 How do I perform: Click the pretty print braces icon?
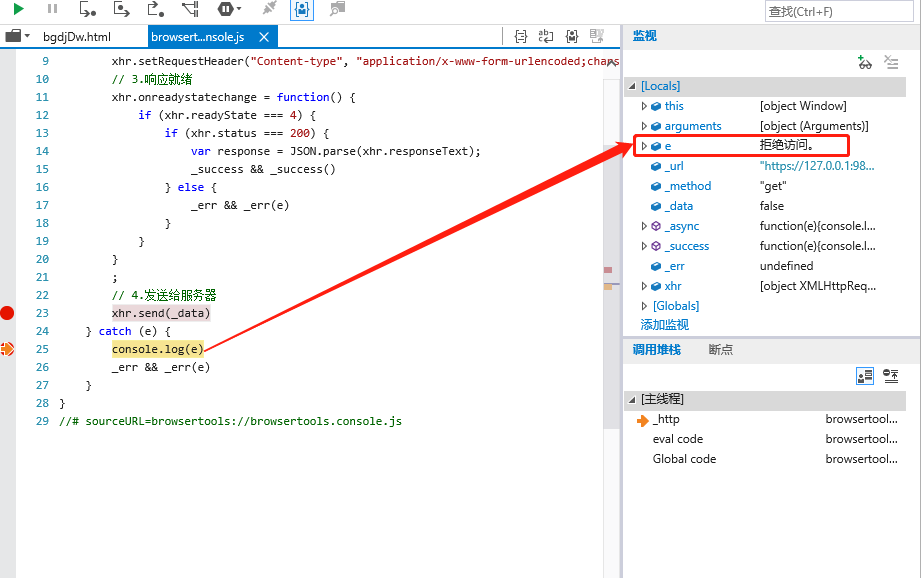point(520,36)
